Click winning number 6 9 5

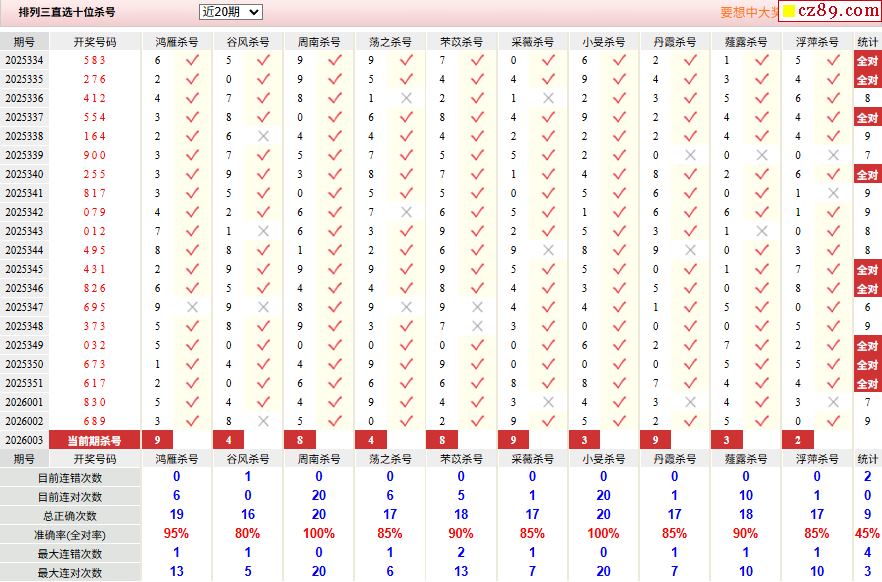tap(94, 307)
